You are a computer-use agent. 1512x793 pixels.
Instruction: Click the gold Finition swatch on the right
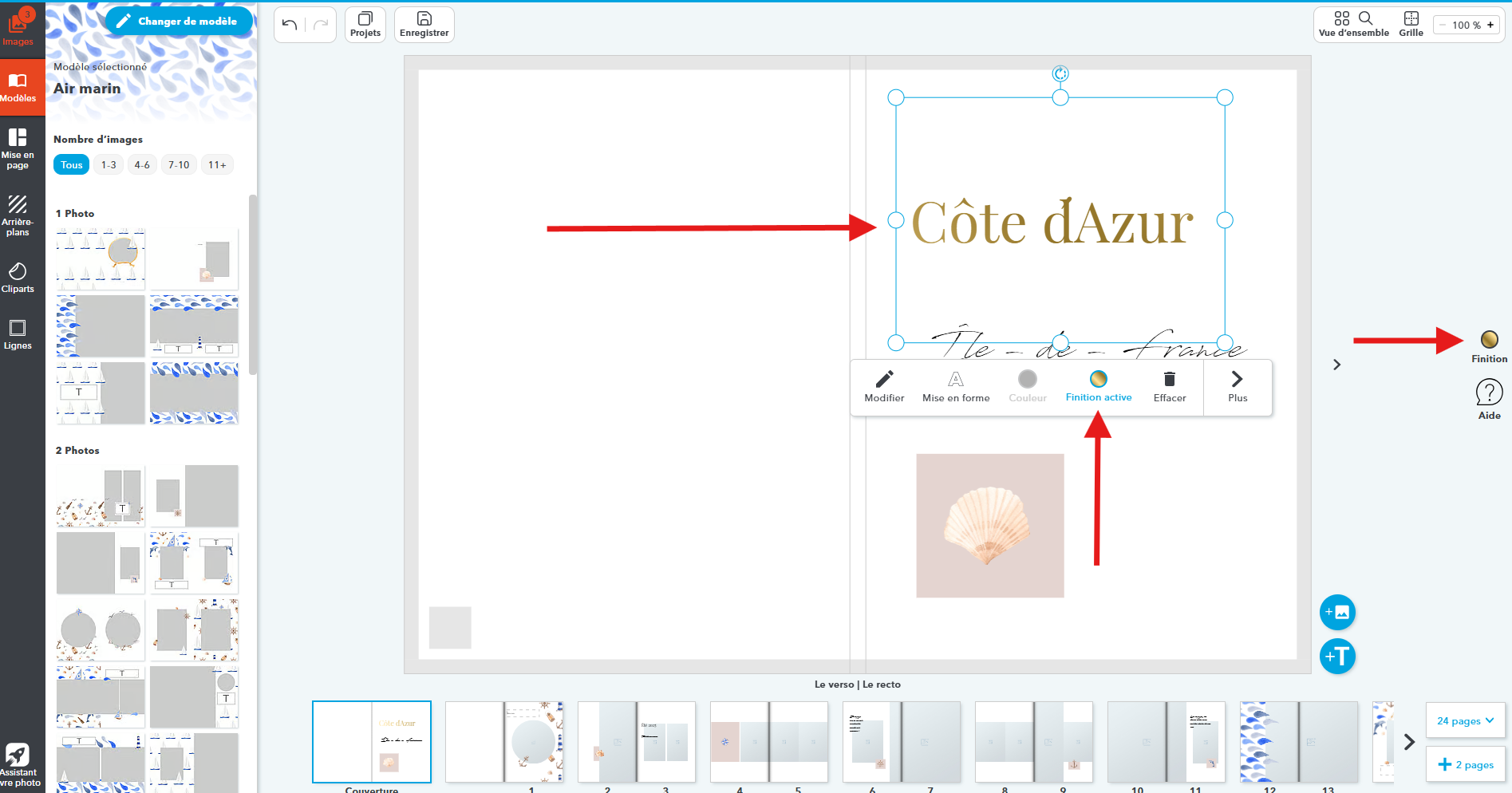pos(1489,340)
